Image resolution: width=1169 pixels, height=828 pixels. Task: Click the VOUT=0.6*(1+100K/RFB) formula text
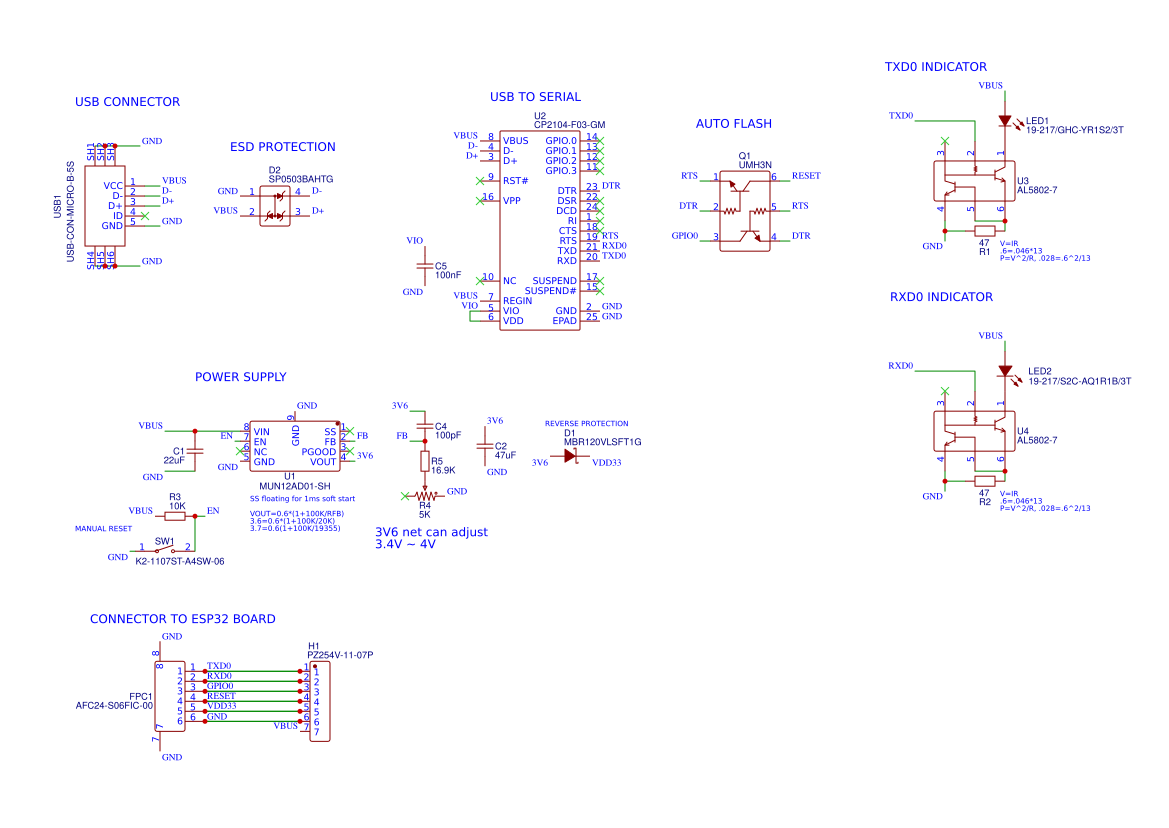(x=297, y=513)
